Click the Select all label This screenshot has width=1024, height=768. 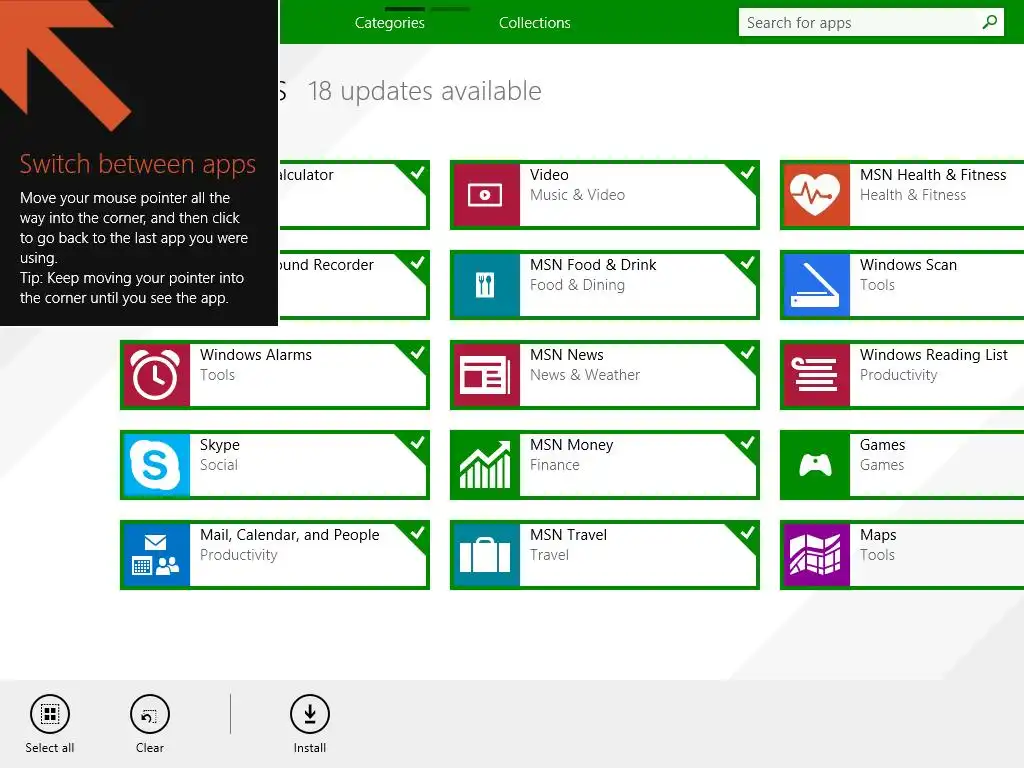coord(50,748)
